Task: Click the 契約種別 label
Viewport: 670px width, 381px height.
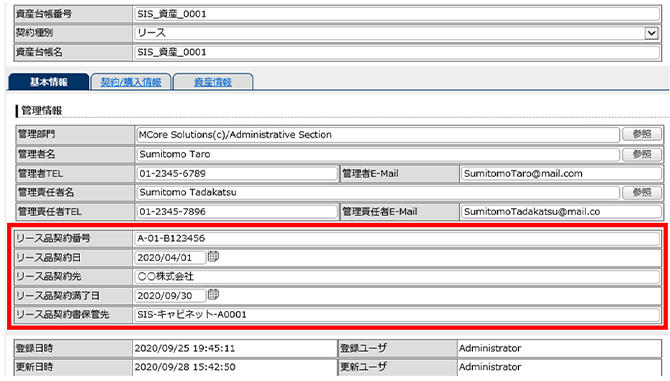Action: click(34, 32)
